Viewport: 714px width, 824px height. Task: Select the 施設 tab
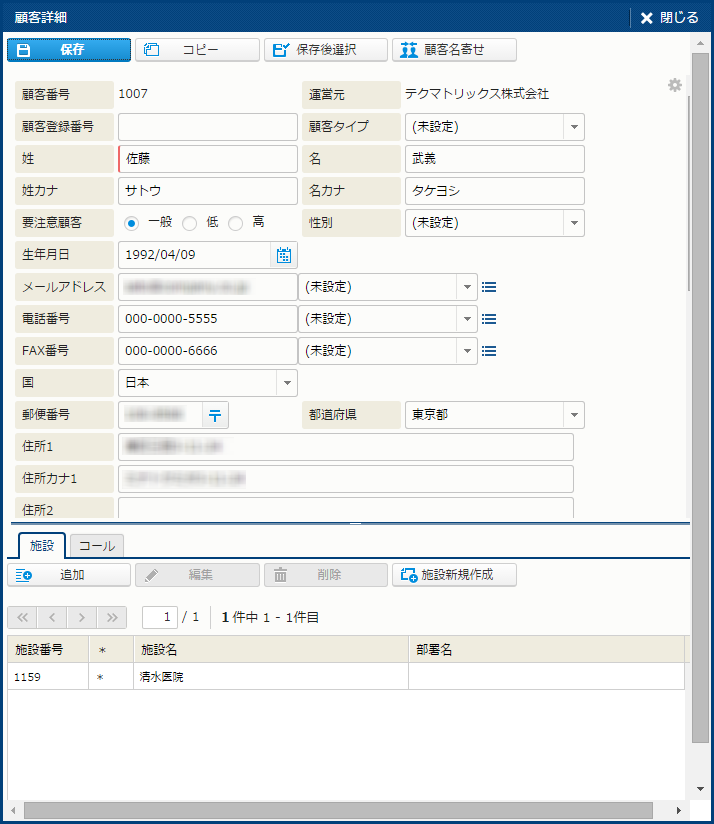pos(42,546)
